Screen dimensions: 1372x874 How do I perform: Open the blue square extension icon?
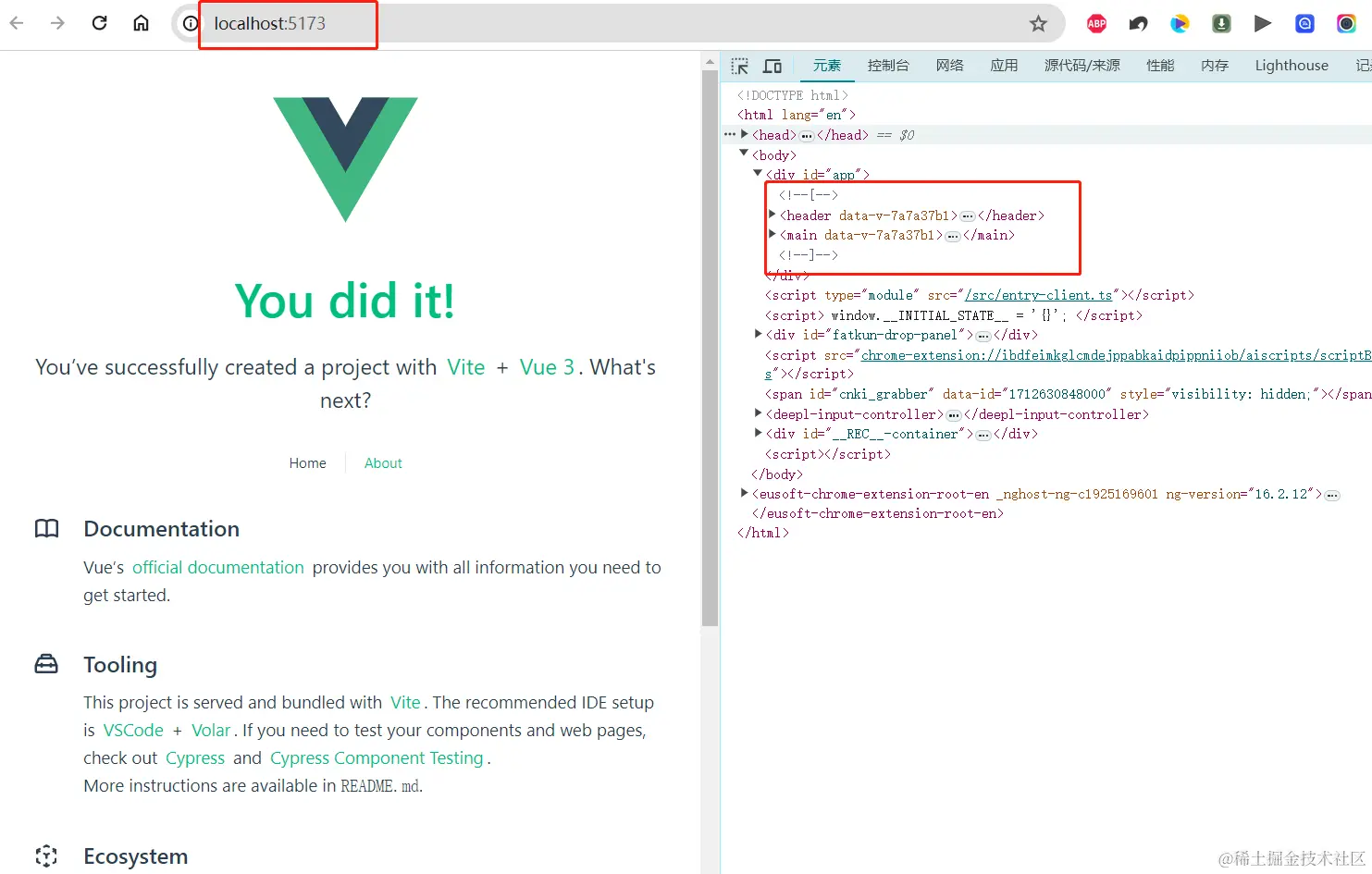[1304, 24]
